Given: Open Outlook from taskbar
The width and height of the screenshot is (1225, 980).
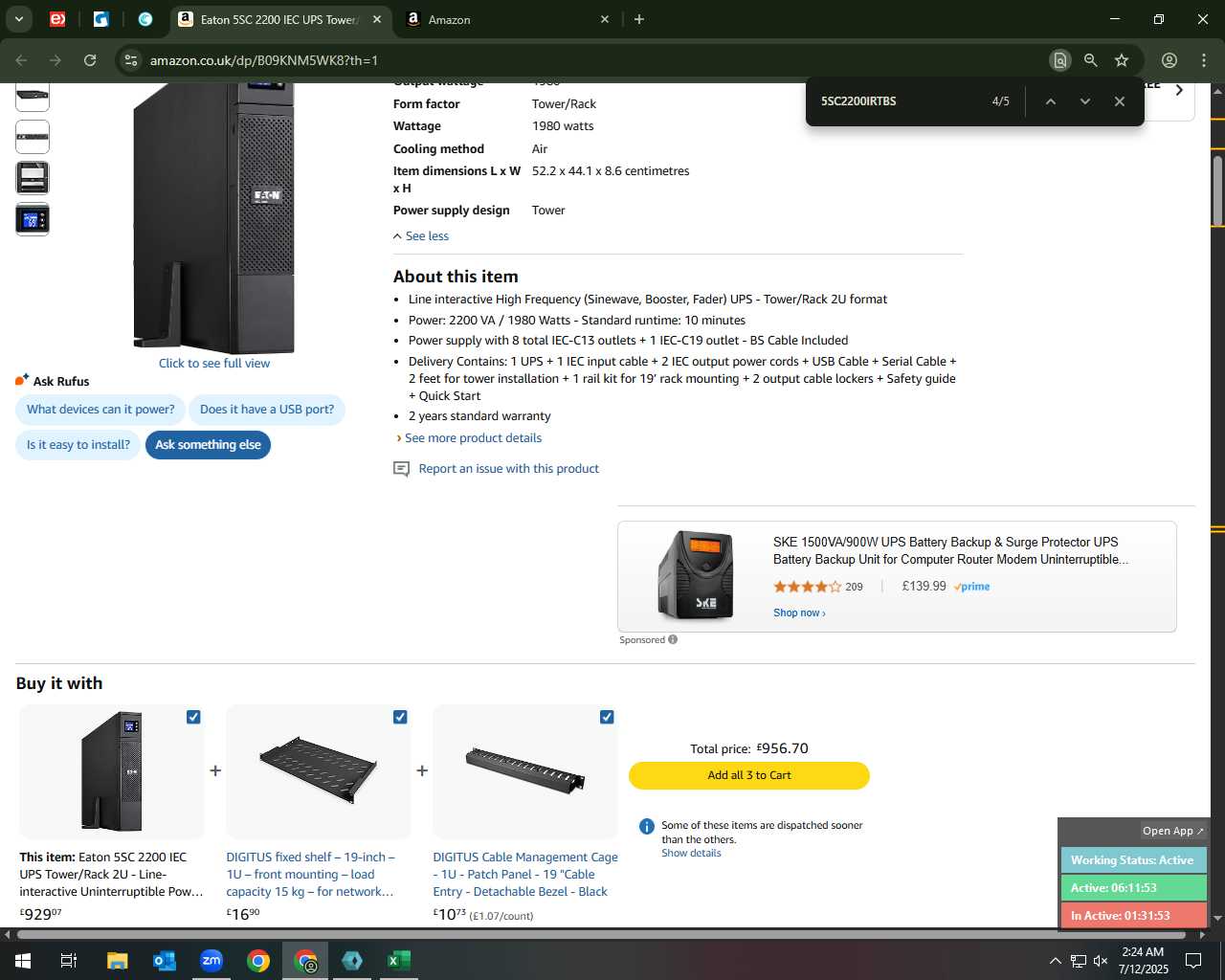Looking at the screenshot, I should click(164, 961).
